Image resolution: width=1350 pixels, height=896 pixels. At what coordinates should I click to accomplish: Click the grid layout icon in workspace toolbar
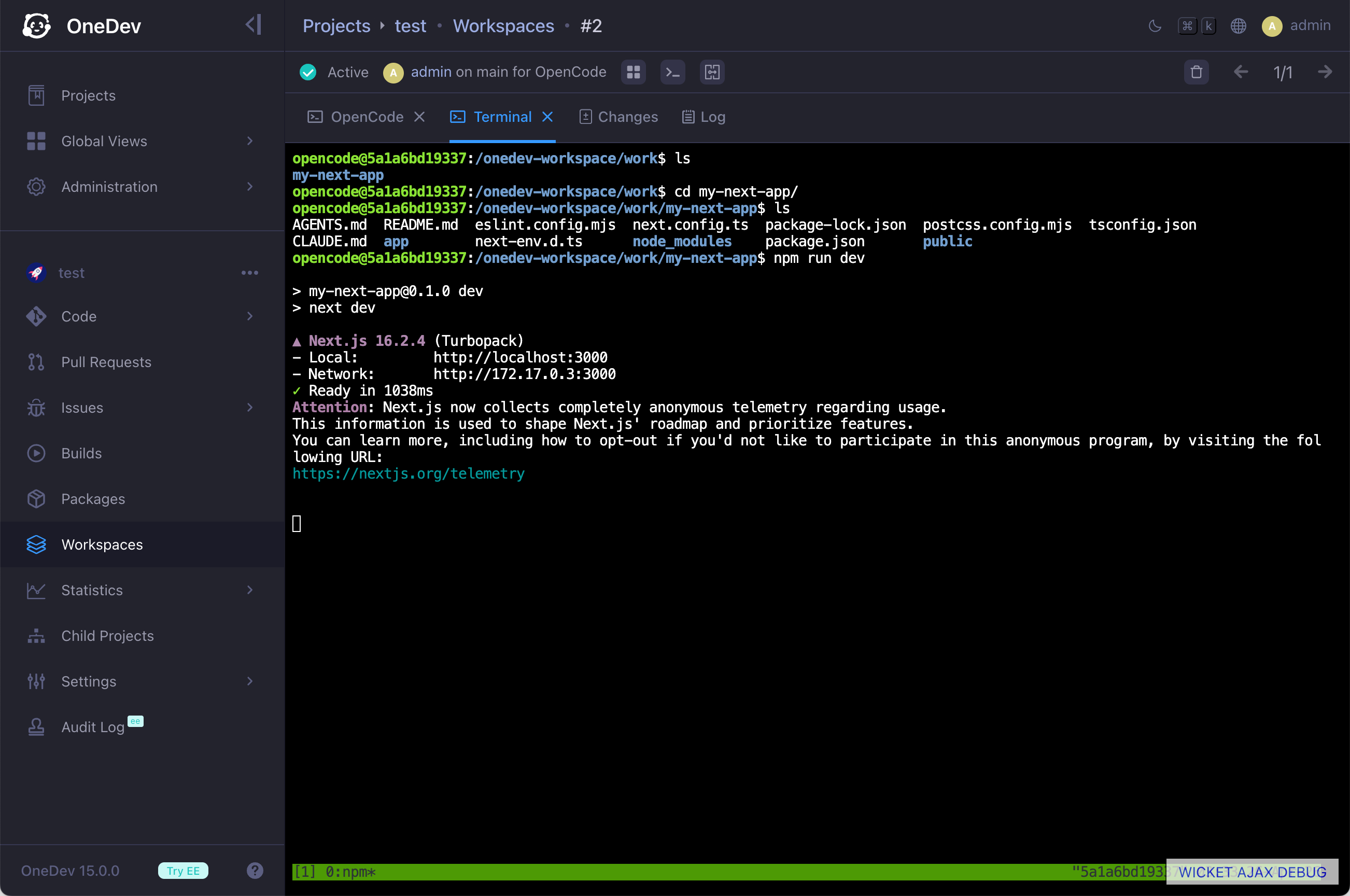633,72
